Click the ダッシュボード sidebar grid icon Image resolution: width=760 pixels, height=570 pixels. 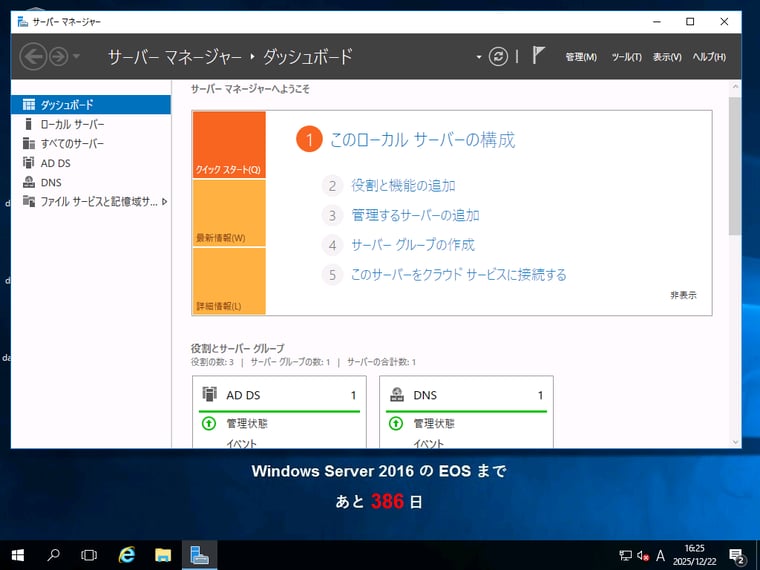29,104
